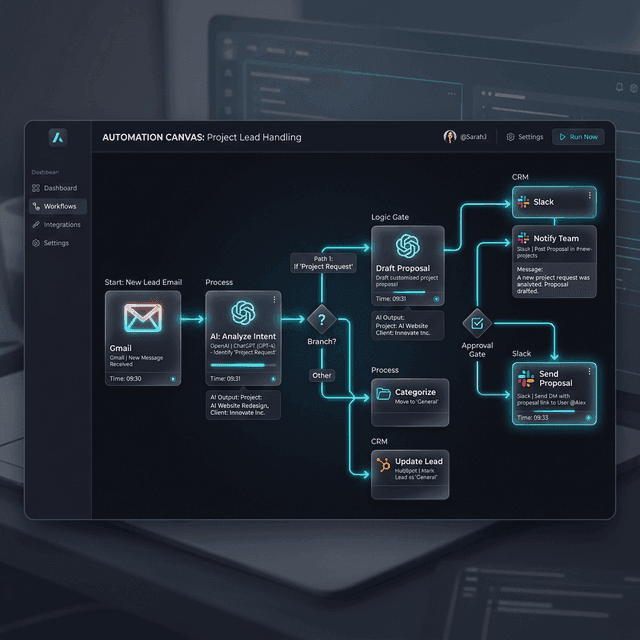Image resolution: width=640 pixels, height=640 pixels.
Task: Click the 'Logic Gate' section label
Action: (390, 217)
